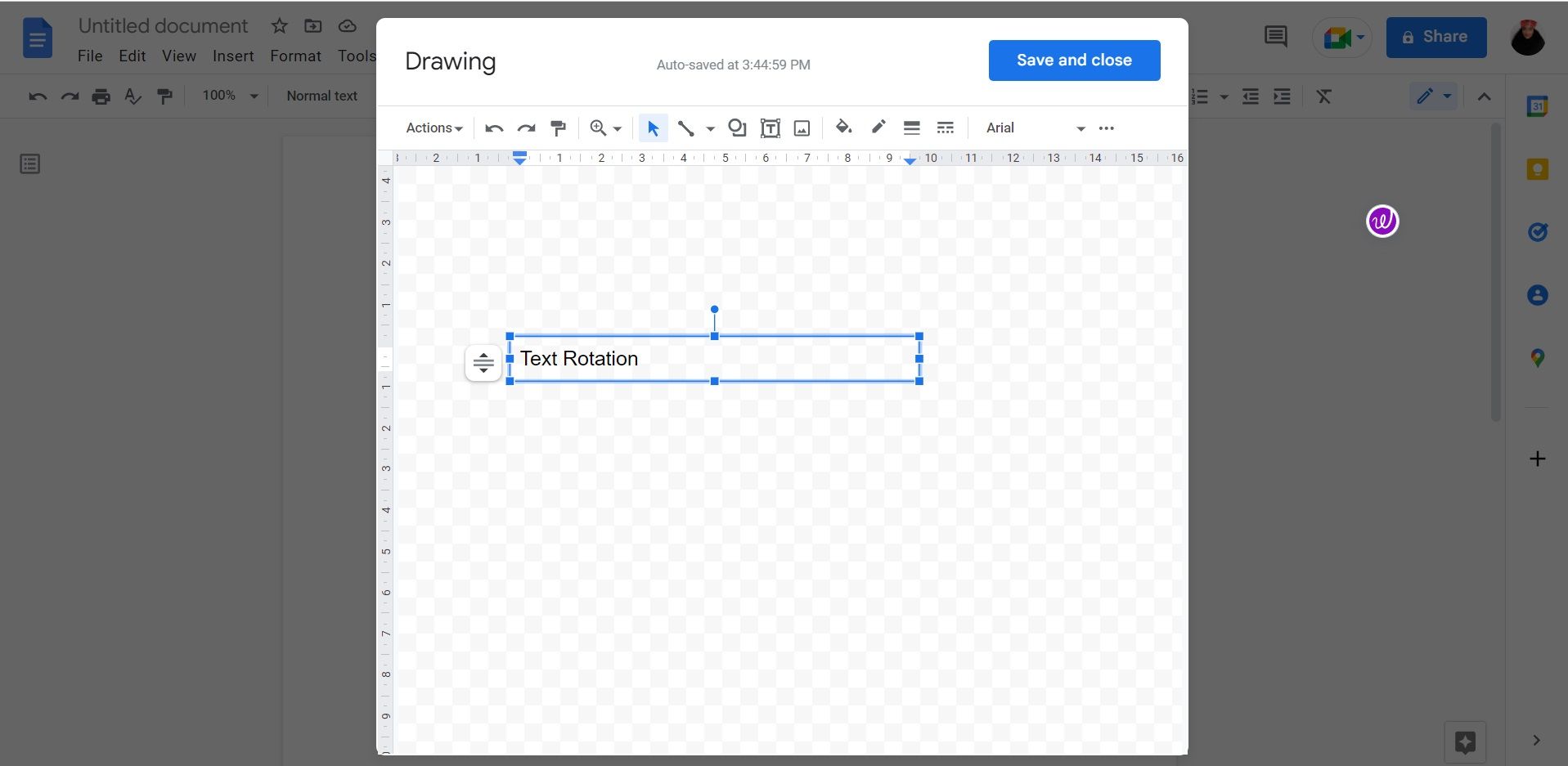Open More options three-dot menu
1568x766 pixels.
click(1107, 128)
